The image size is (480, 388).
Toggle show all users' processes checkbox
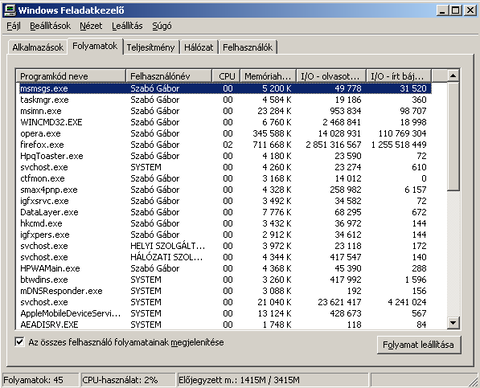19,342
